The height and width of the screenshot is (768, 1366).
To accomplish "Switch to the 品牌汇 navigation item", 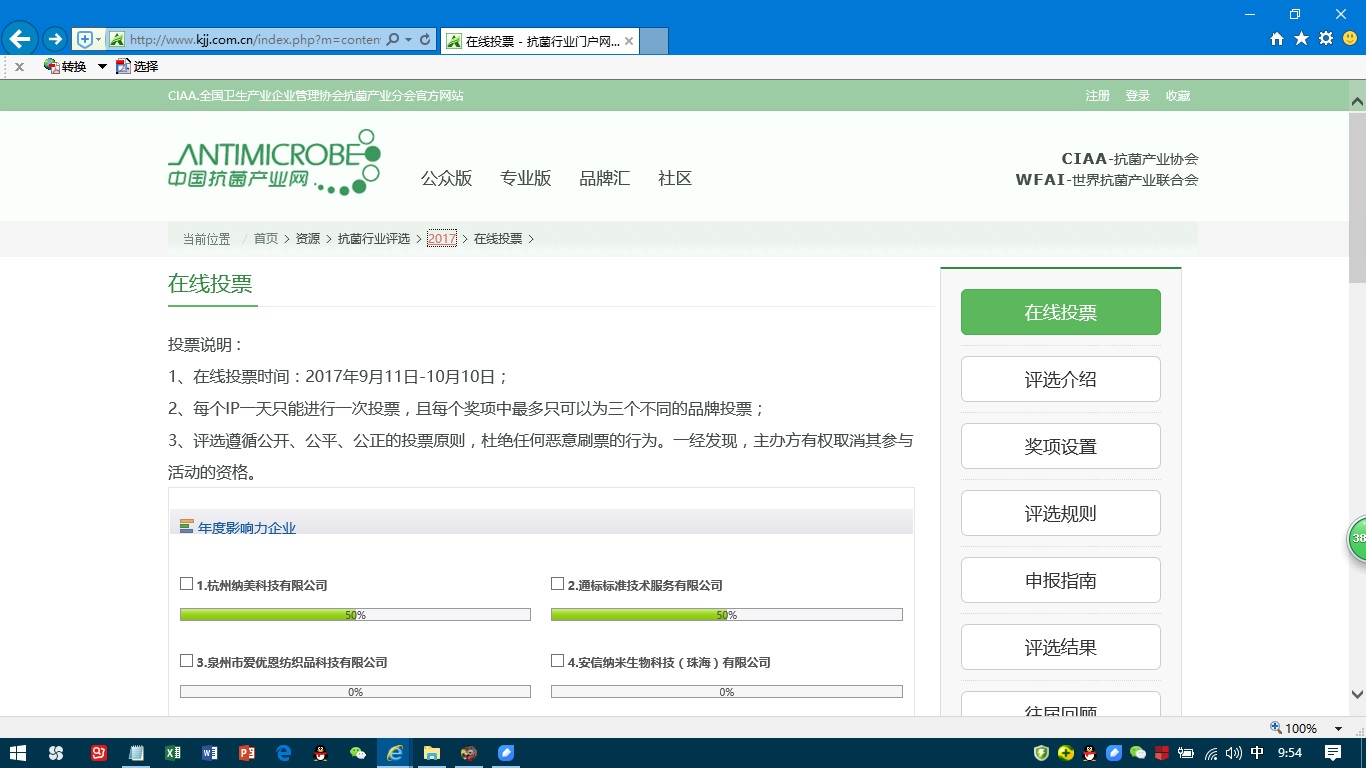I will coord(604,179).
